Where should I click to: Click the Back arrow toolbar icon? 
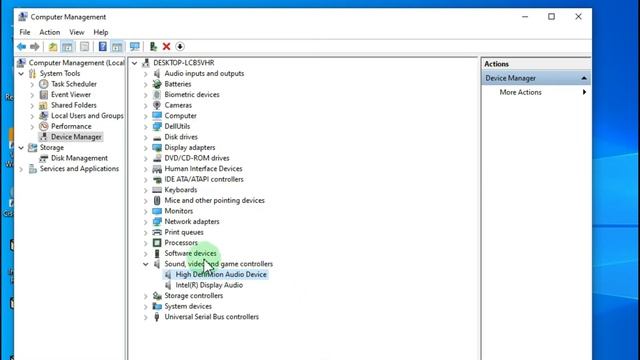pyautogui.click(x=21, y=47)
